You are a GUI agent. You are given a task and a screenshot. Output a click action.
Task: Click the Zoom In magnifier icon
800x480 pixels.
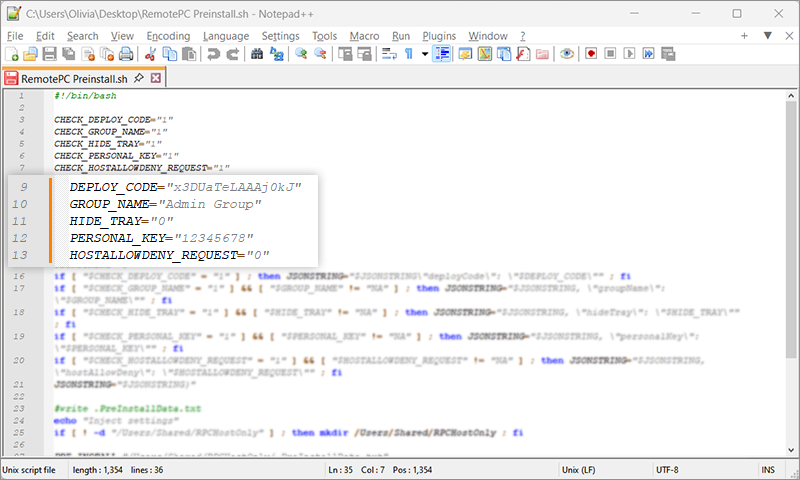pyautogui.click(x=299, y=54)
